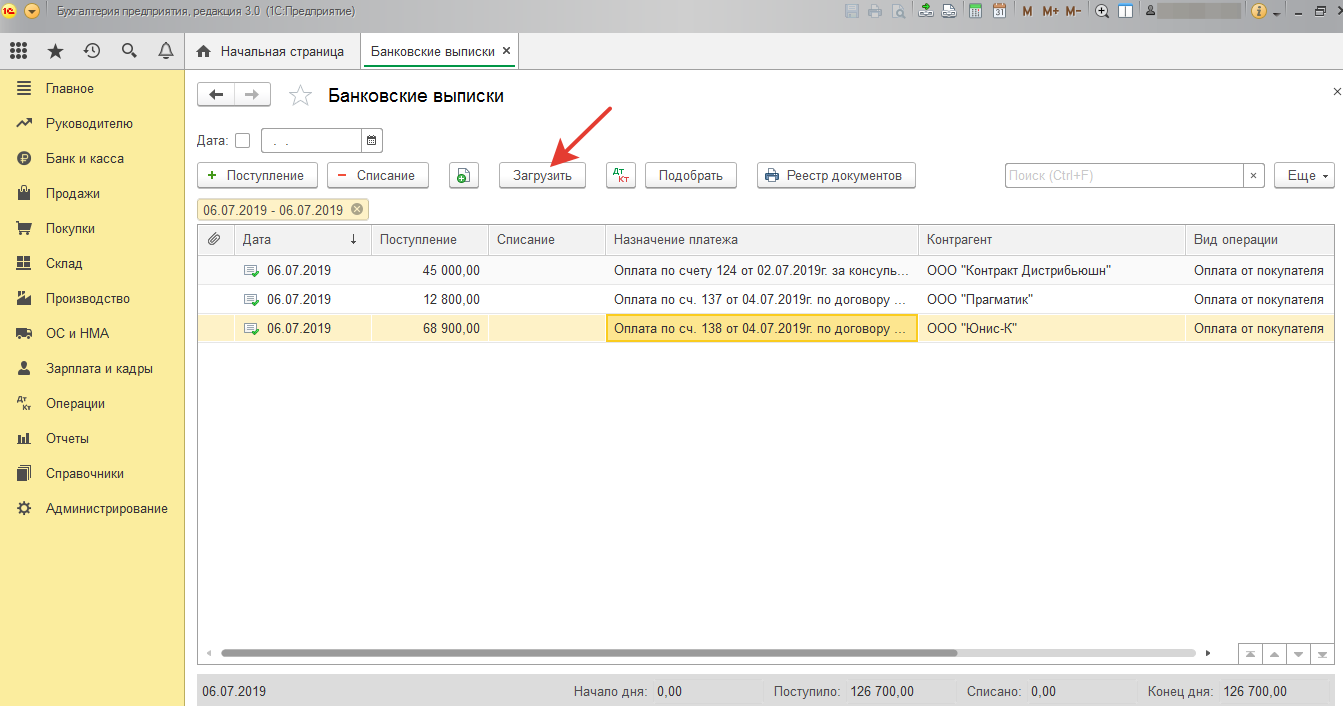Viewport: 1343px width, 706px height.
Task: Open the information (i) icon
Action: (x=1258, y=11)
